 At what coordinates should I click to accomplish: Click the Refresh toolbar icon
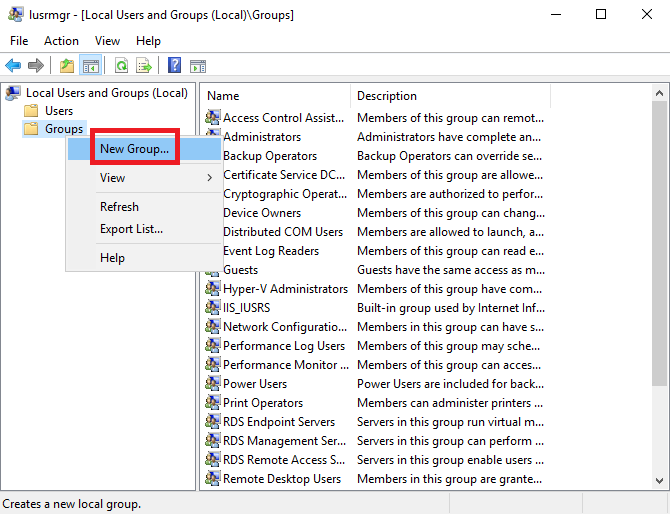pyautogui.click(x=121, y=66)
